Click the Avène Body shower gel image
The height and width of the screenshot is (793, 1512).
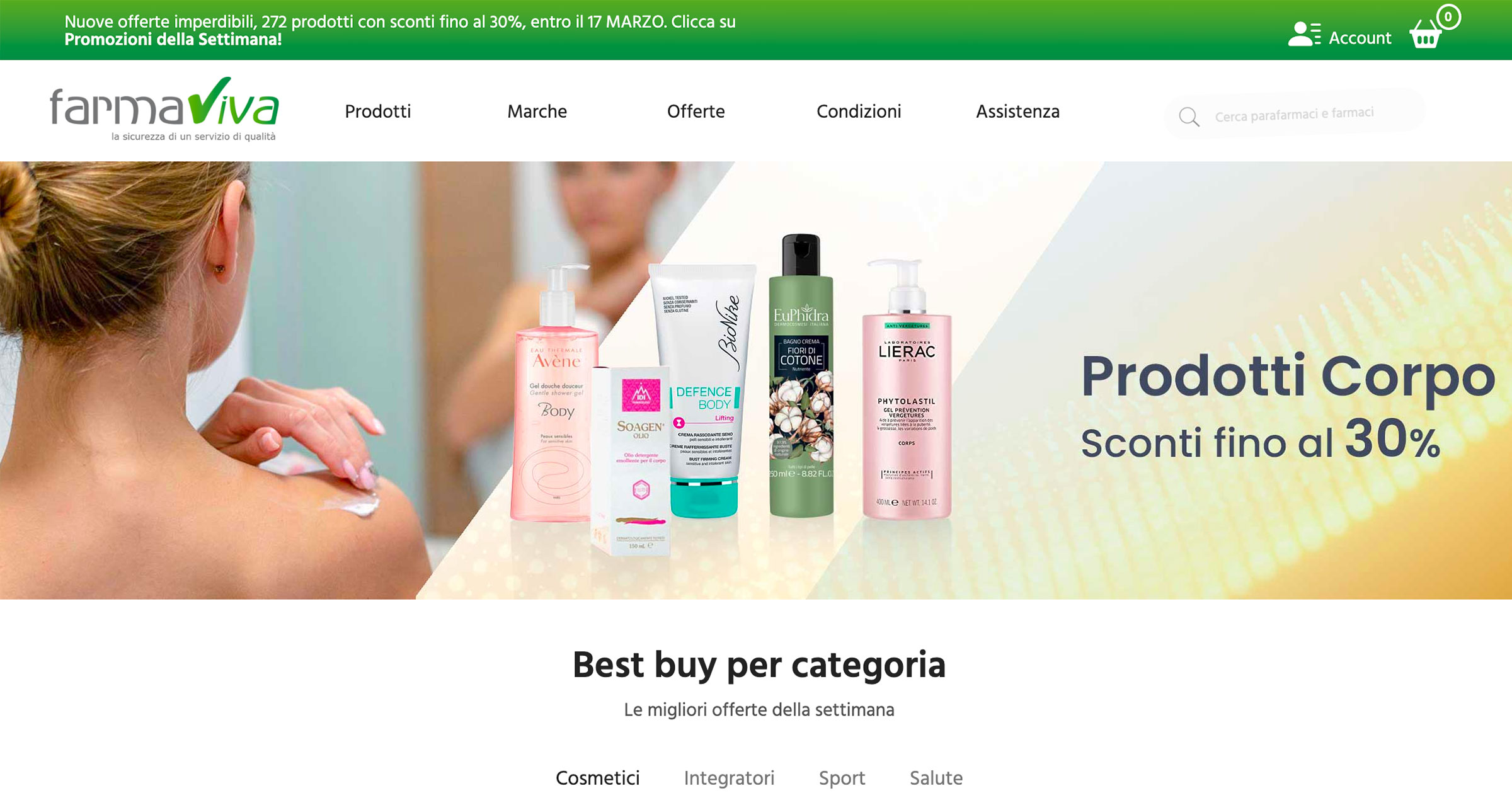pos(554,394)
